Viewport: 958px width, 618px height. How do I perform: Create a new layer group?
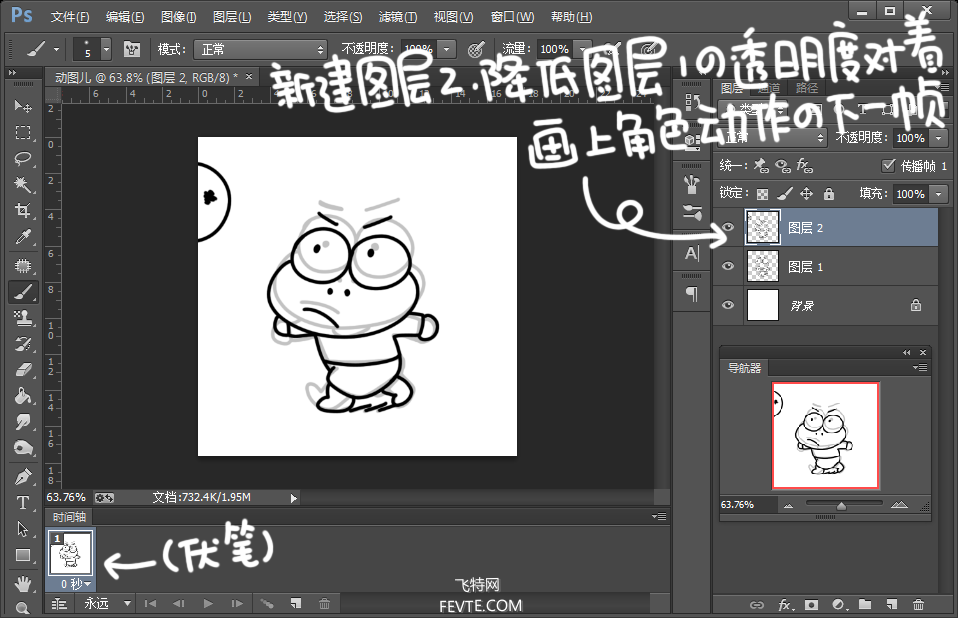tap(865, 605)
